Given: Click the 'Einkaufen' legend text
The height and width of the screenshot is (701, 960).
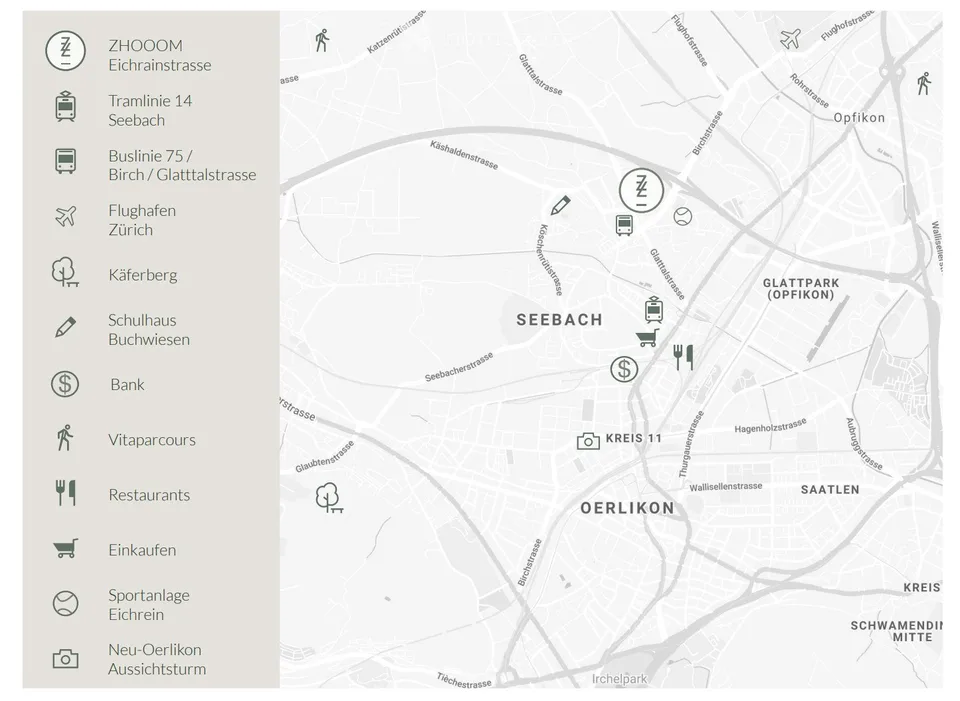Looking at the screenshot, I should (142, 550).
